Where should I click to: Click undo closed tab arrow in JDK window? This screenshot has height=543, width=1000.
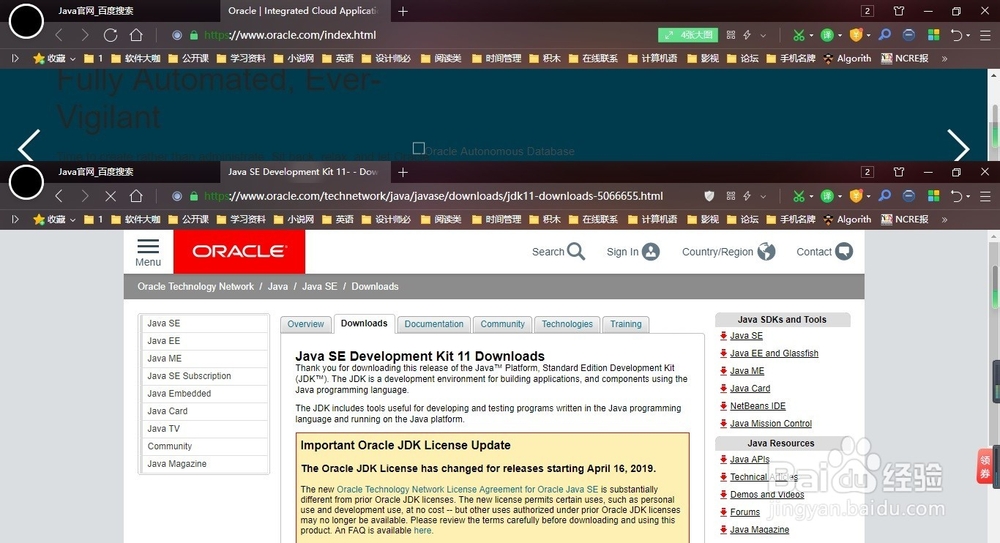point(956,196)
